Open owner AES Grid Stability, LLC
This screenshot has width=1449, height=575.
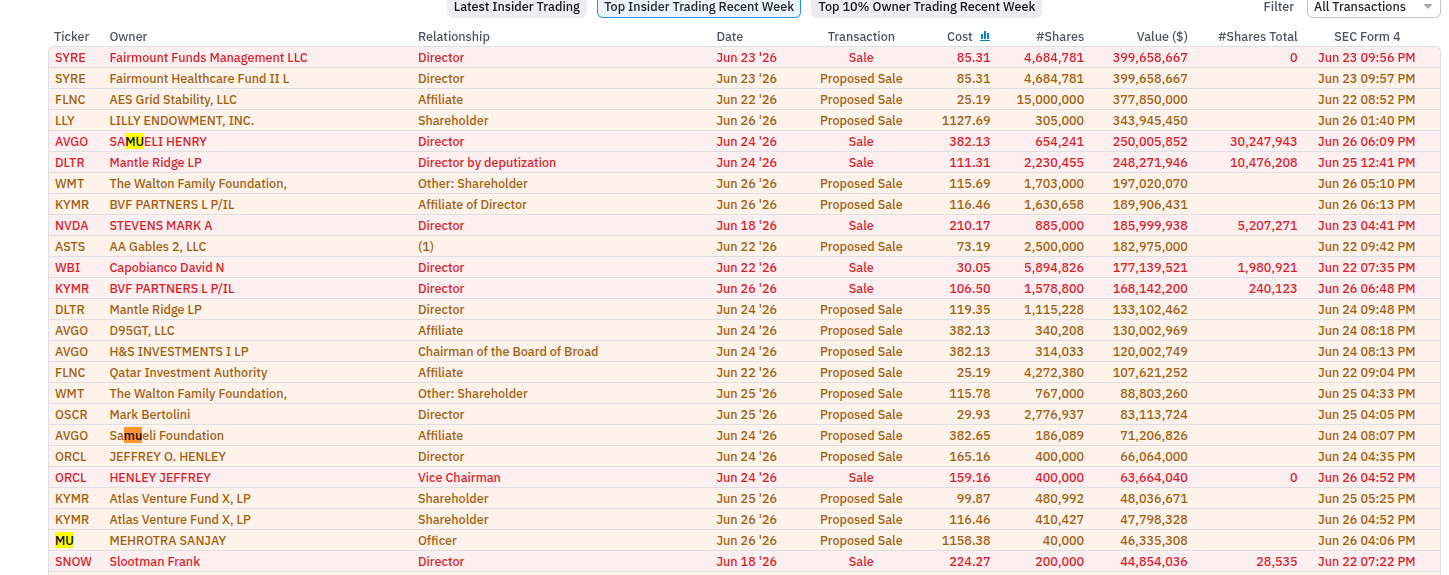(x=173, y=99)
